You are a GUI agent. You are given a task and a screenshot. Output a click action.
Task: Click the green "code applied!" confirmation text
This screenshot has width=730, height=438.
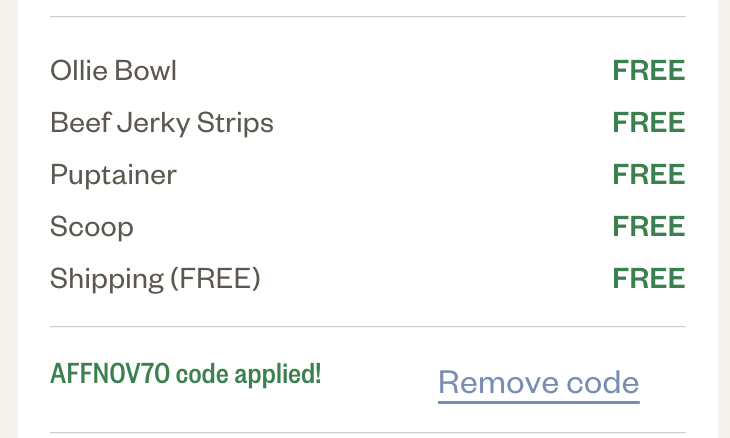tap(249, 374)
